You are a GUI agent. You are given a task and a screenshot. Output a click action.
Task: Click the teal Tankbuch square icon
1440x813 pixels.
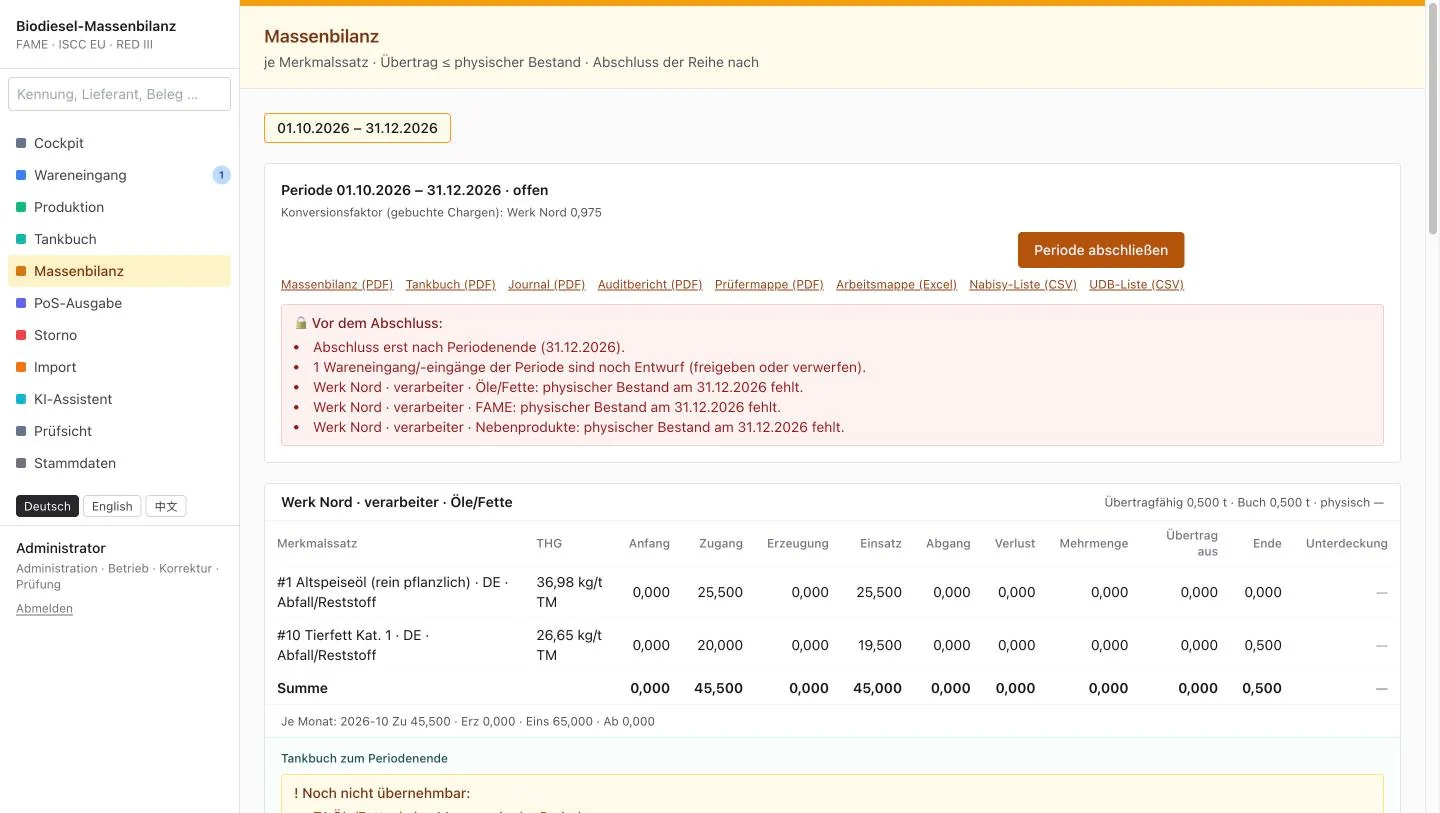(21, 239)
